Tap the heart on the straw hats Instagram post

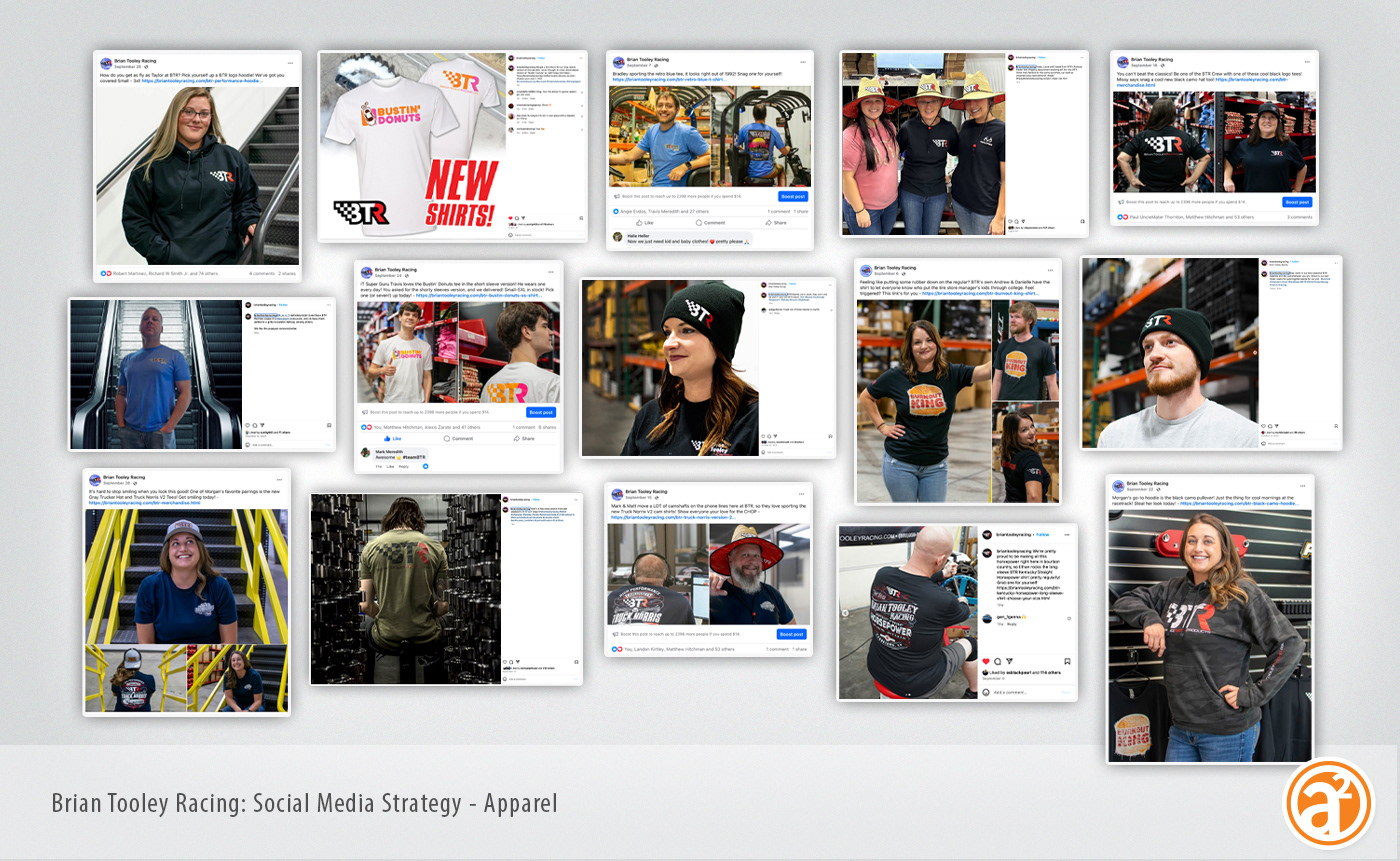coord(1010,220)
